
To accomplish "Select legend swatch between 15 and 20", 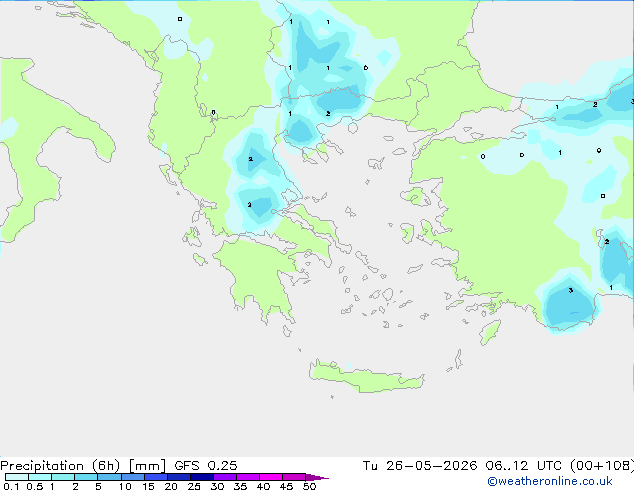I will [x=156, y=477].
